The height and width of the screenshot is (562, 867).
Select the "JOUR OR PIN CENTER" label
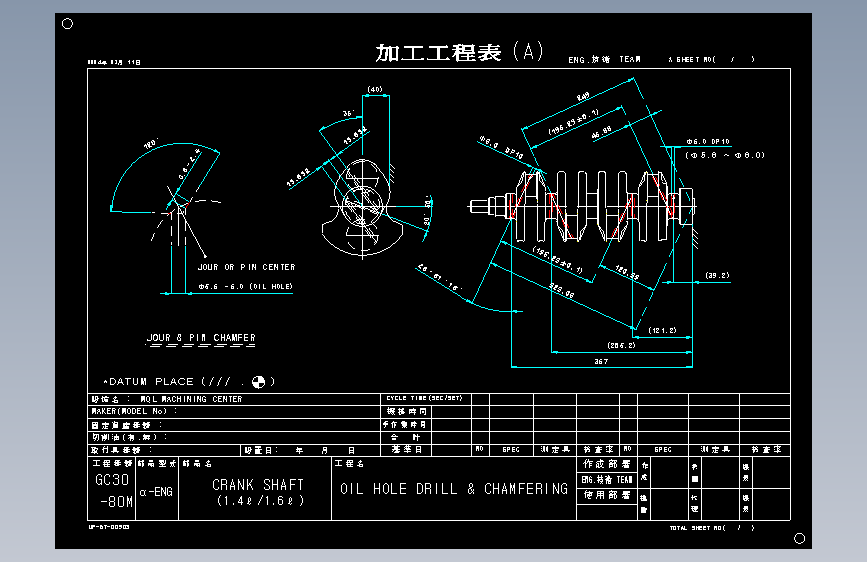coord(247,267)
